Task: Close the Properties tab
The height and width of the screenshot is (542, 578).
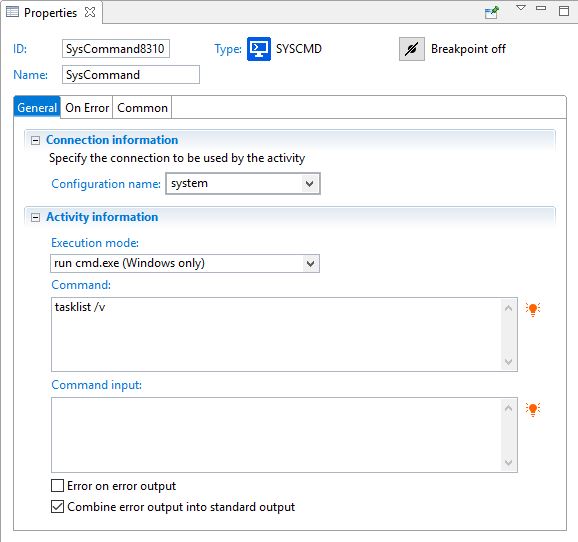Action: 90,12
